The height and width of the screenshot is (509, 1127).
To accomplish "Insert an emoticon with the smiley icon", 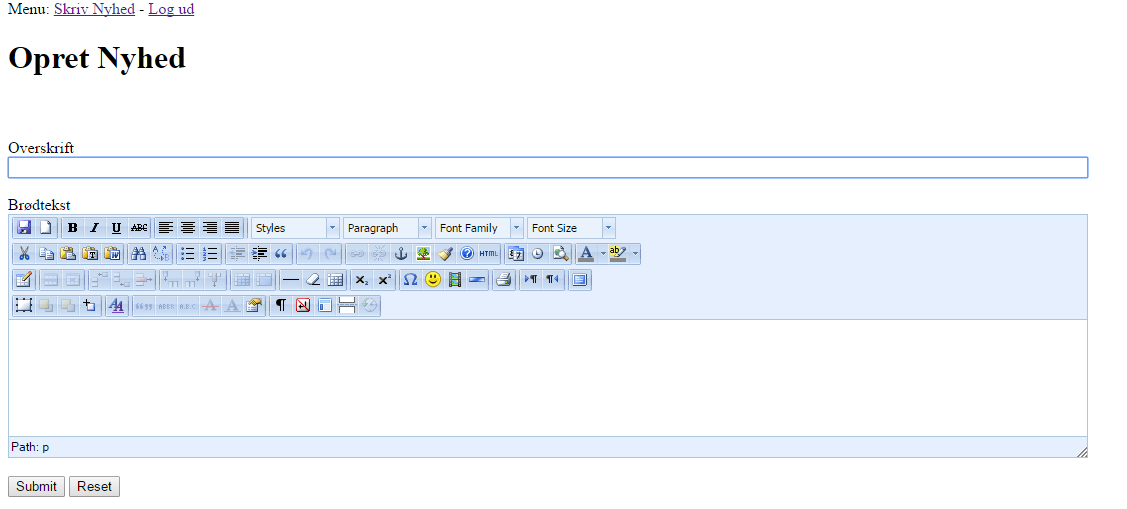I will (432, 280).
